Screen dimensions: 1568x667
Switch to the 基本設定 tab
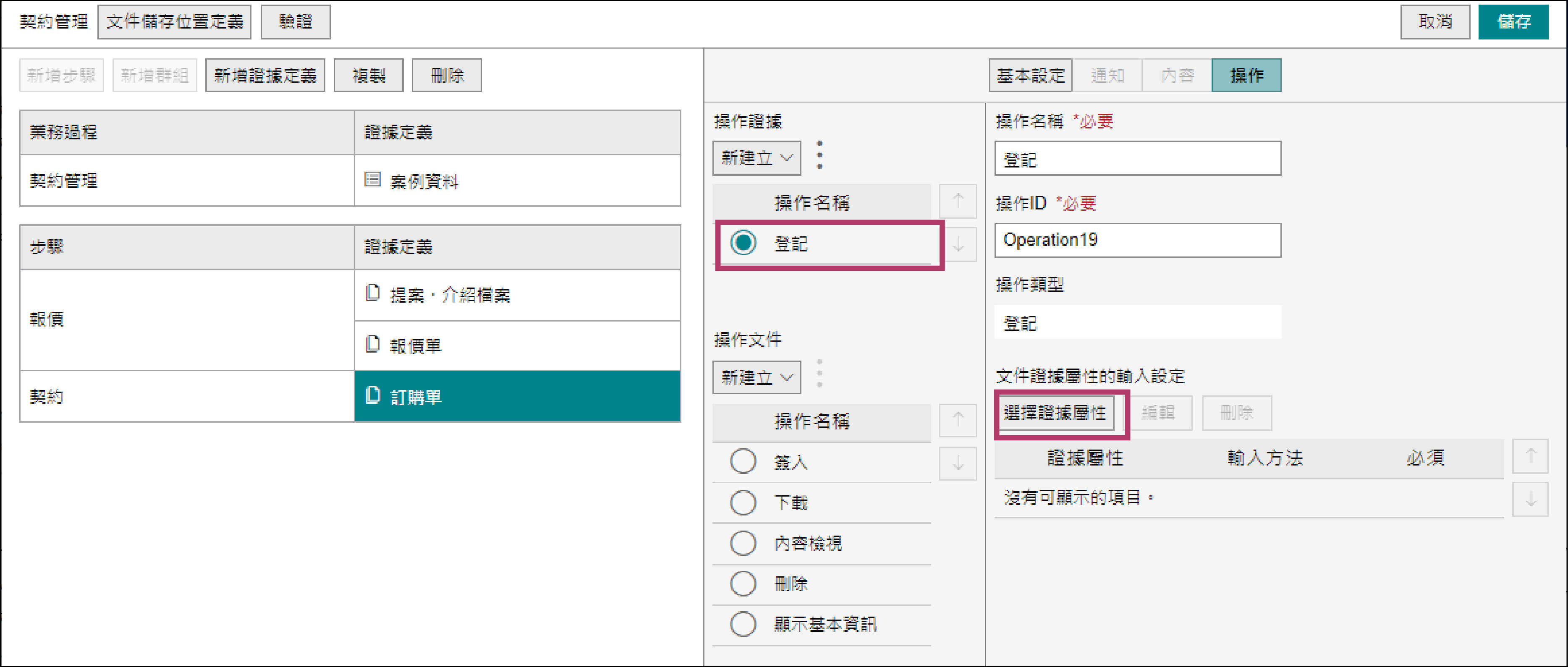1030,76
